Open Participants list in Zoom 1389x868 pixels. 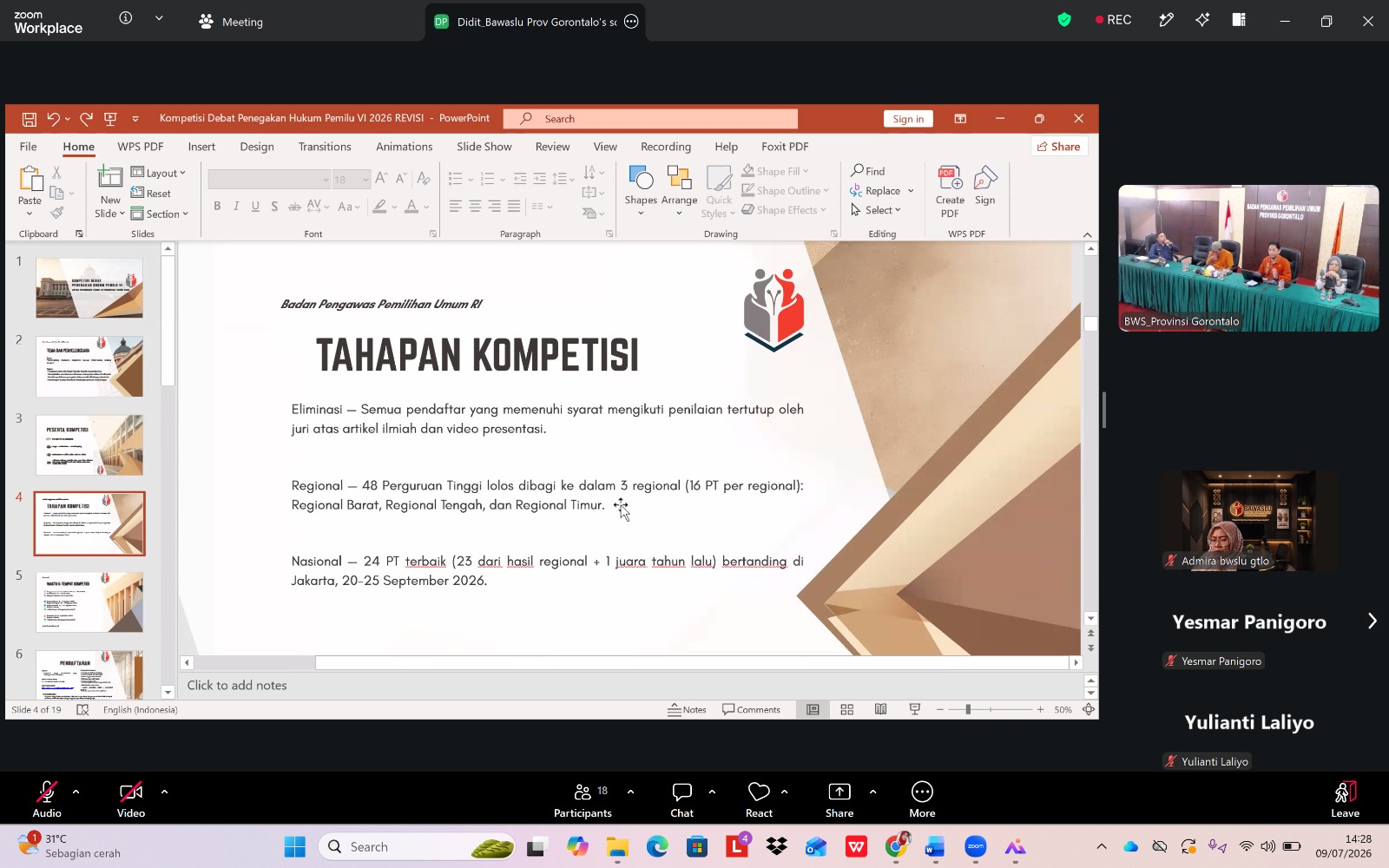pos(583,799)
